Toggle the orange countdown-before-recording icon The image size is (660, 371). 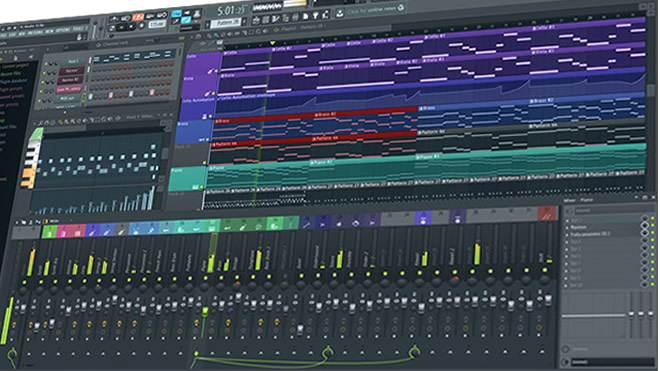(138, 16)
